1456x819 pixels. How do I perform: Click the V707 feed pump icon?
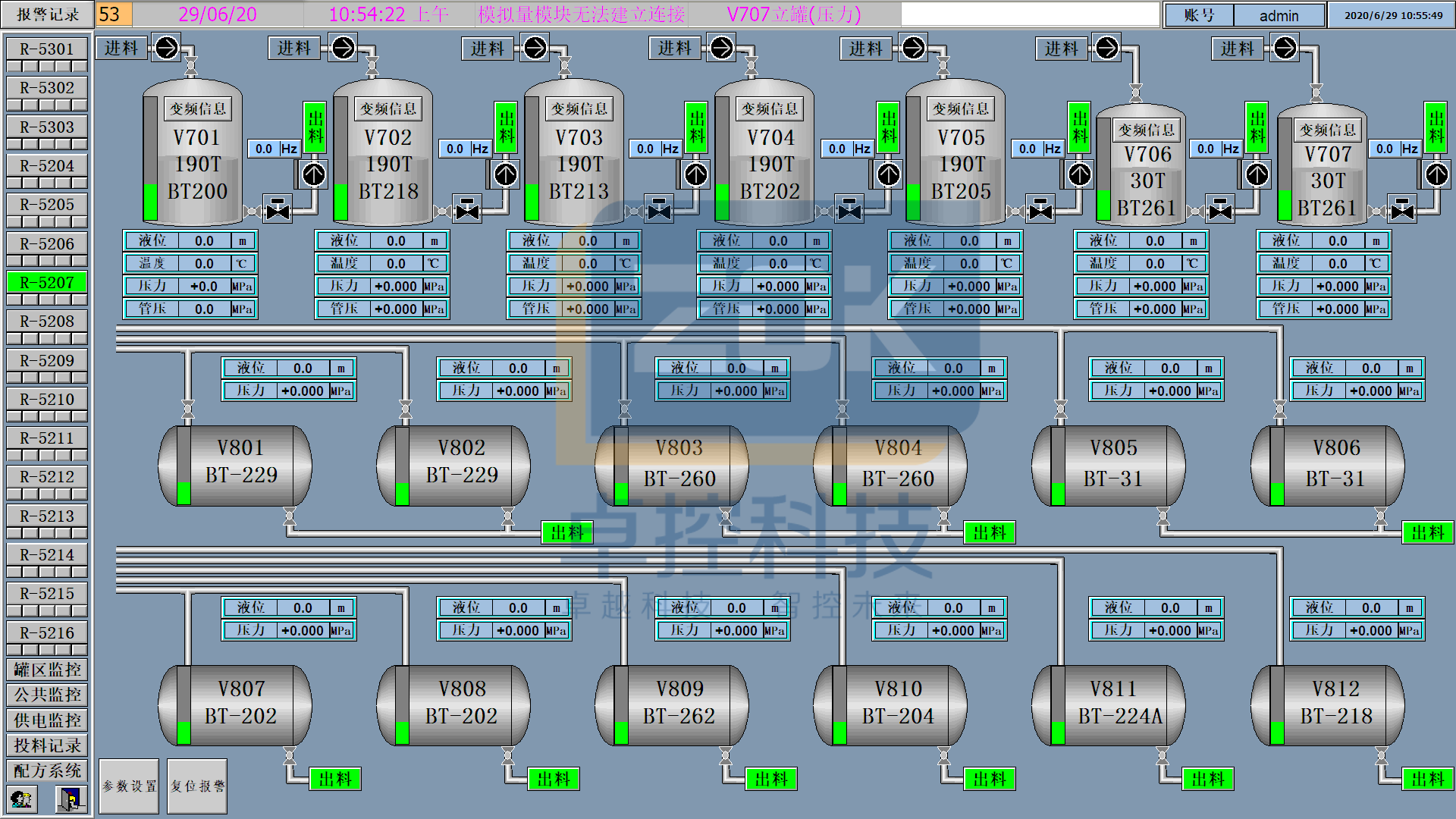pos(1285,49)
